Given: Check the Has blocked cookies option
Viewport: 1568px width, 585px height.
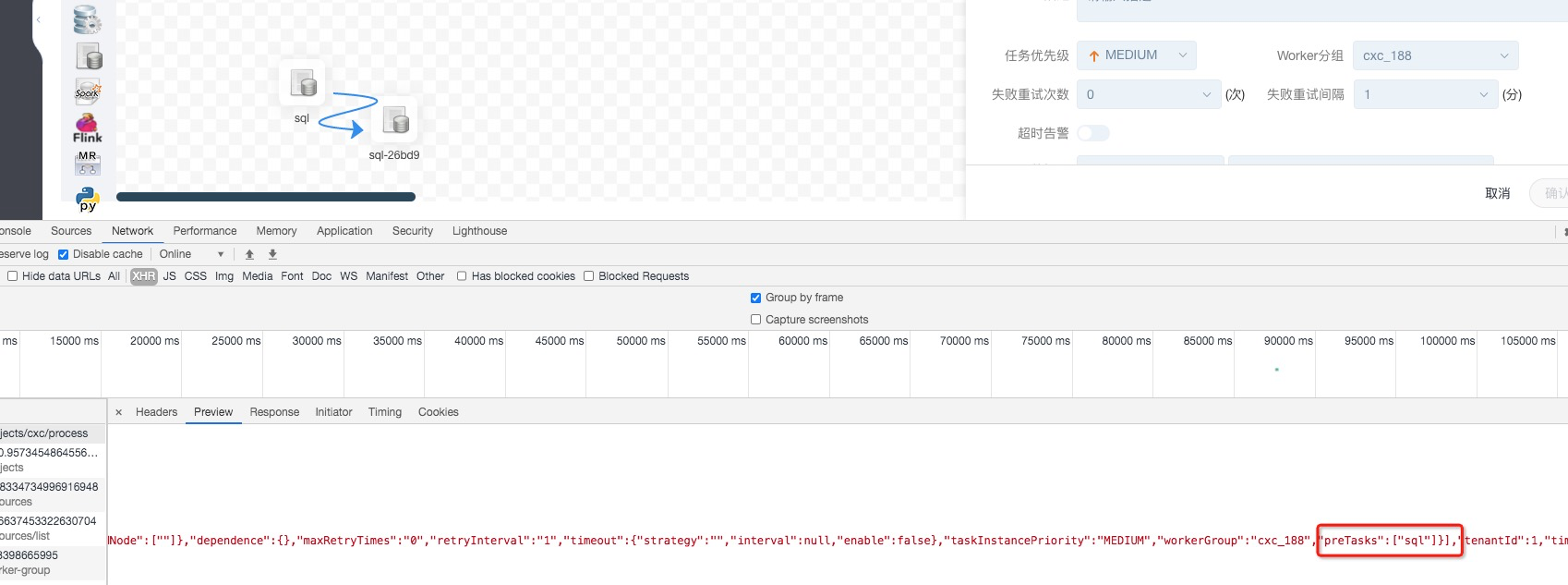Looking at the screenshot, I should click(x=462, y=276).
